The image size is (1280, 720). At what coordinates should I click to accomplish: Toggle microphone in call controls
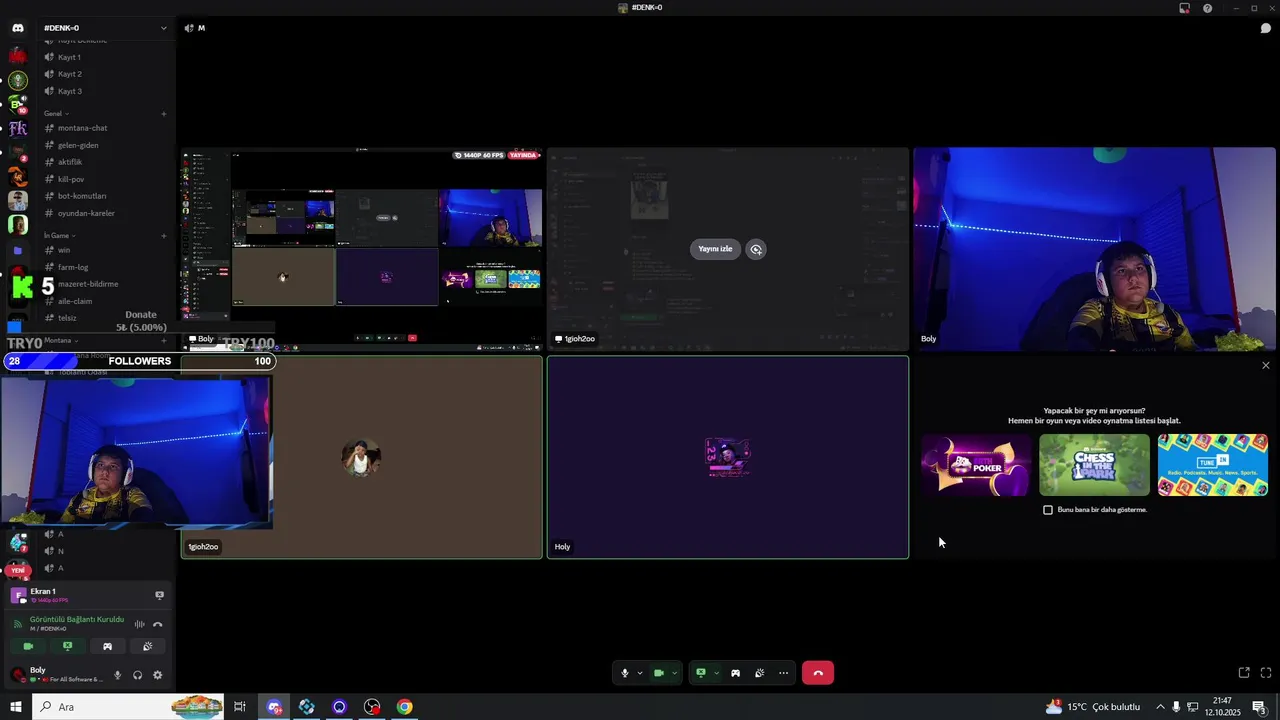tap(625, 673)
